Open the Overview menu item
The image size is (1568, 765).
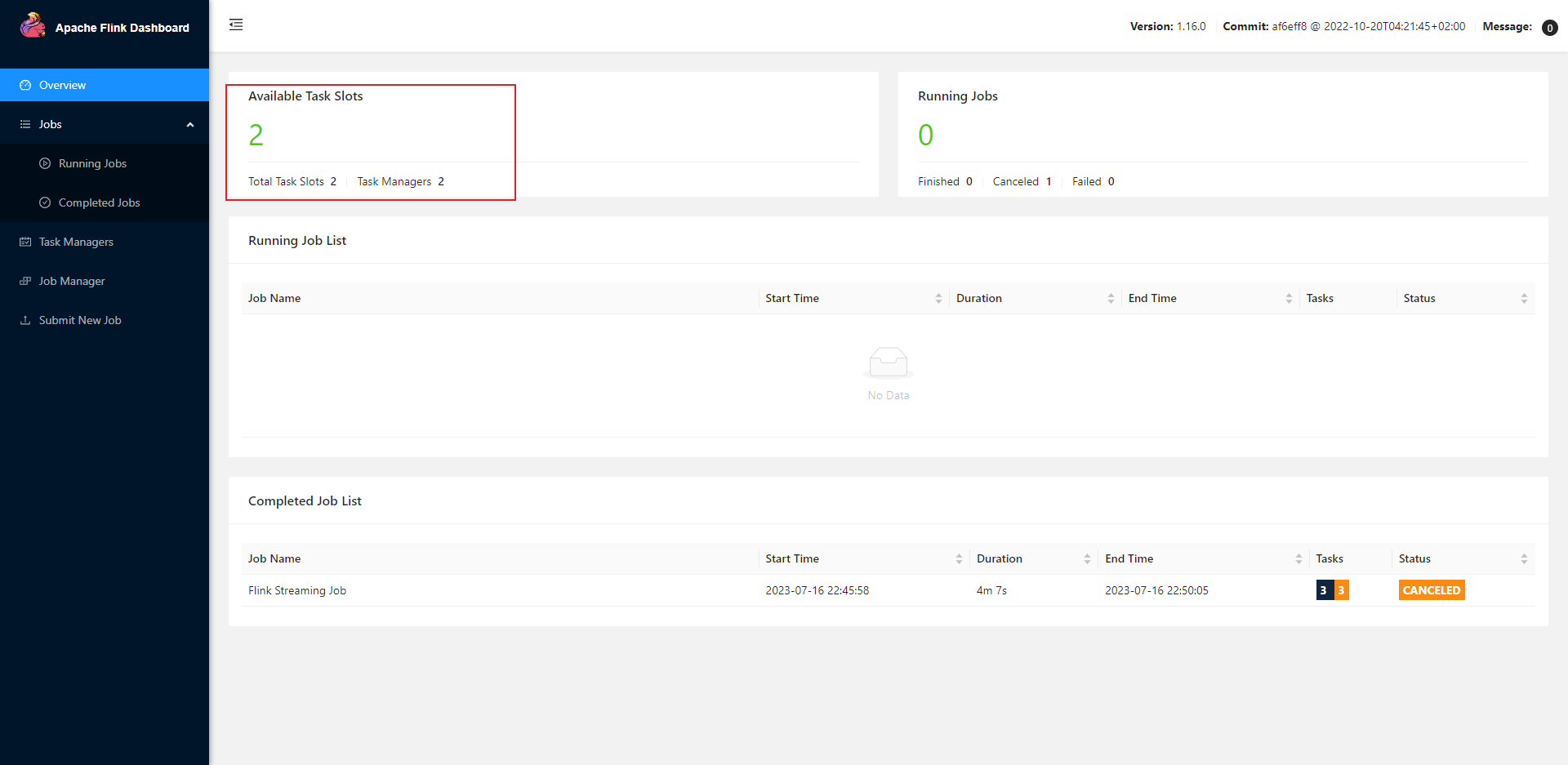tap(105, 85)
